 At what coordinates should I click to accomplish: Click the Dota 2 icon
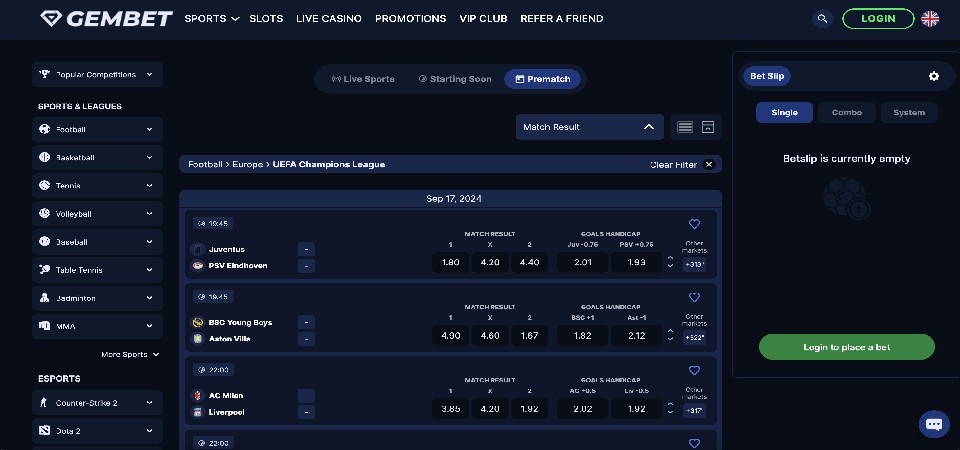44,430
